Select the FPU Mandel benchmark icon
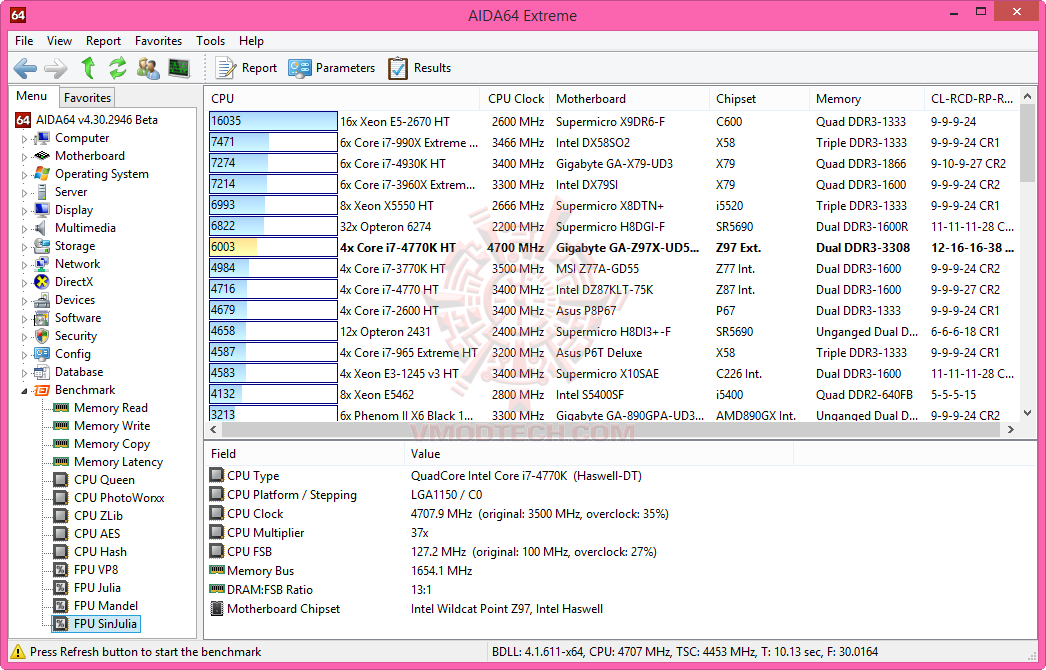Screen dimensions: 1046x670 click(61, 605)
